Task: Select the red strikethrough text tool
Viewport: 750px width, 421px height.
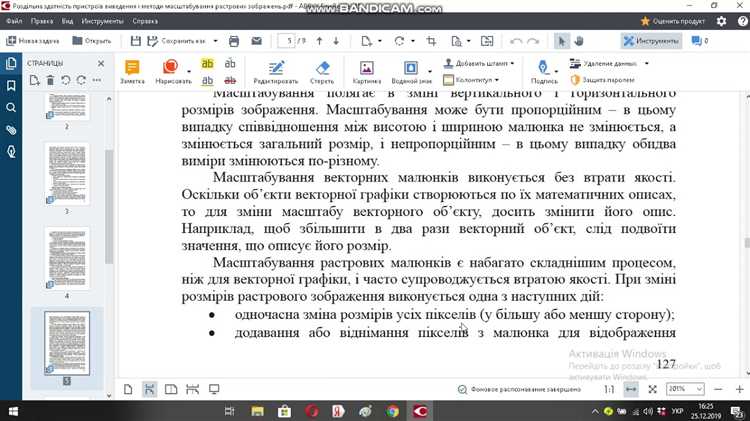Action: tap(230, 80)
